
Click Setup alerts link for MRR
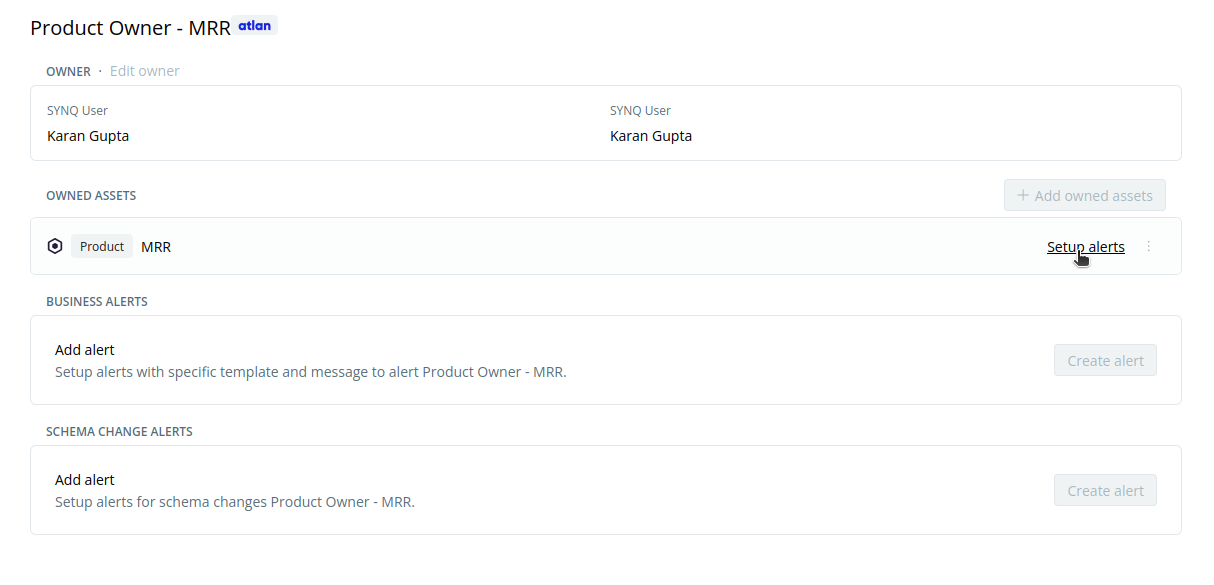tap(1085, 247)
